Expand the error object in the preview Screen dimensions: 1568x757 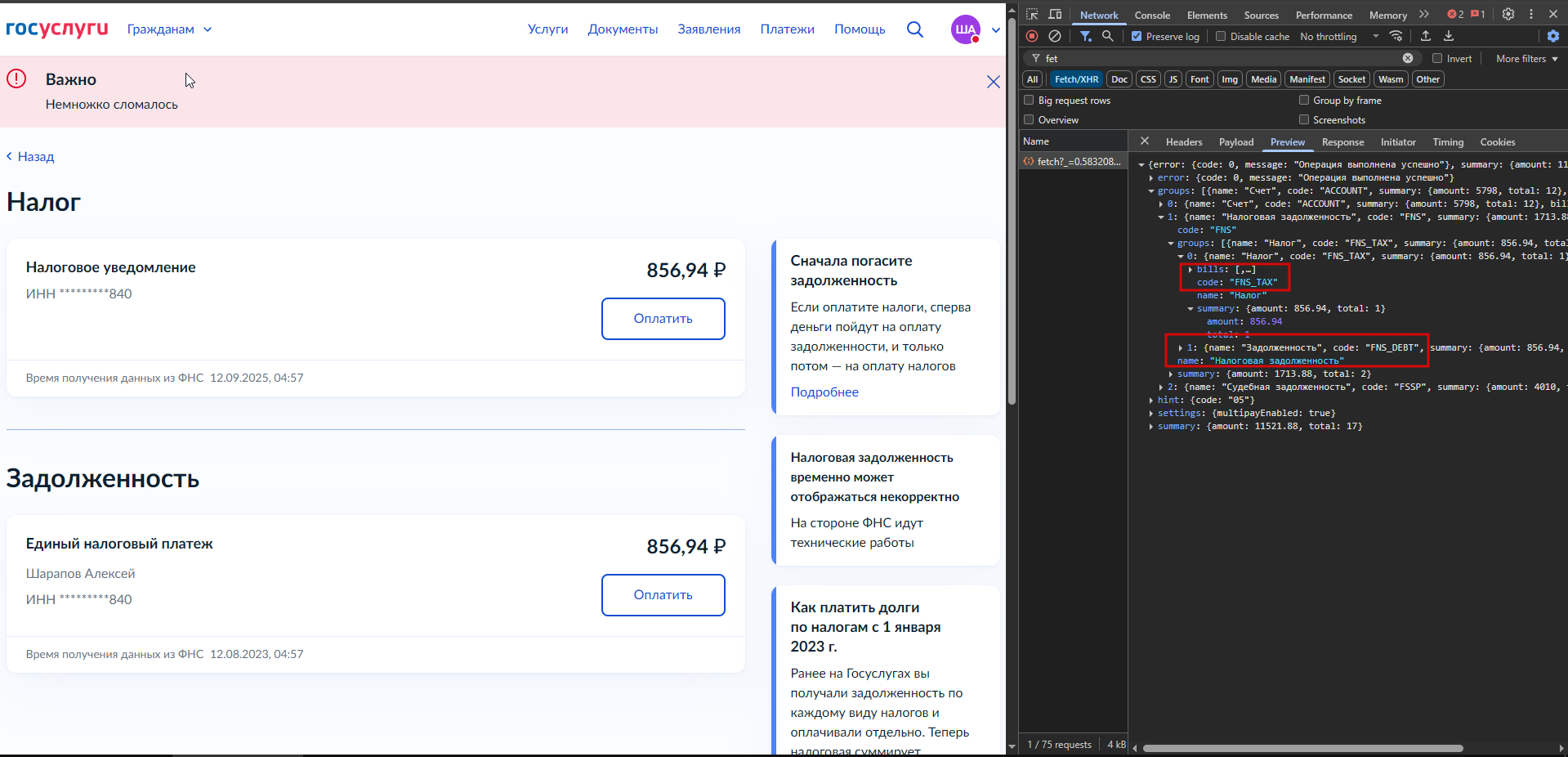[x=1151, y=177]
